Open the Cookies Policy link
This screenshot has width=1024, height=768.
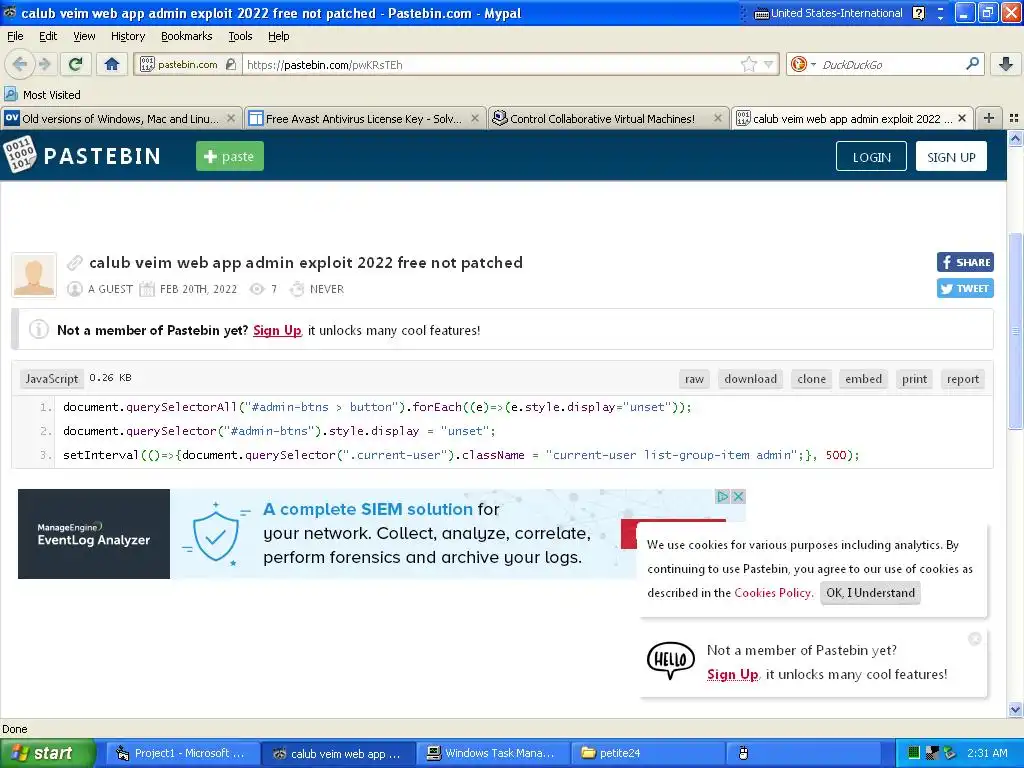coord(773,592)
